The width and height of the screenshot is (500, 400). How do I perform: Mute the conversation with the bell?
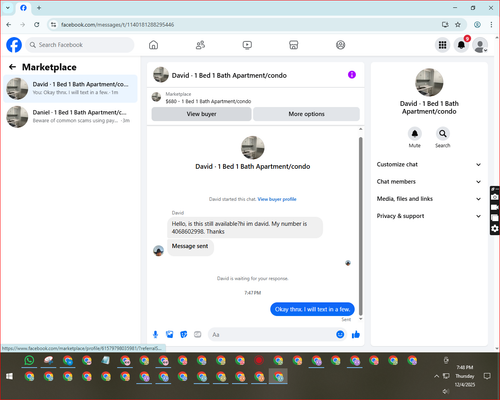pos(415,134)
